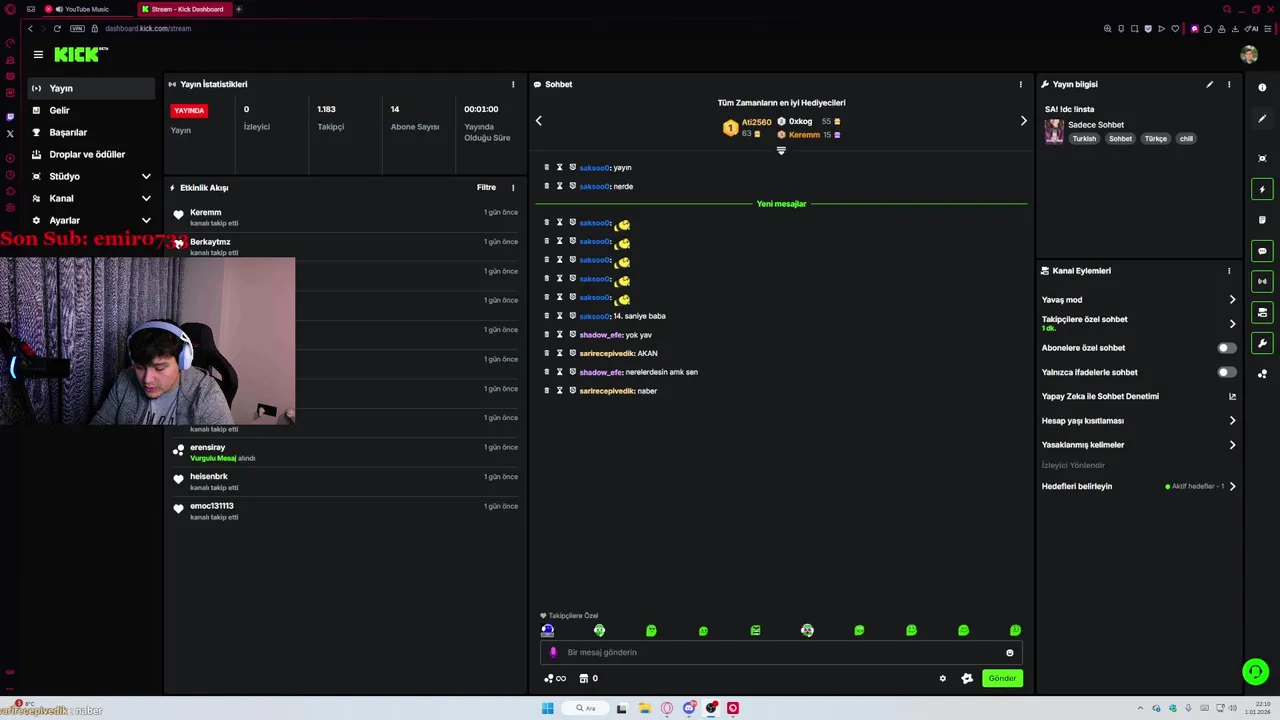
Task: Toggle Abonelere özel sohbet switch
Action: (1226, 348)
